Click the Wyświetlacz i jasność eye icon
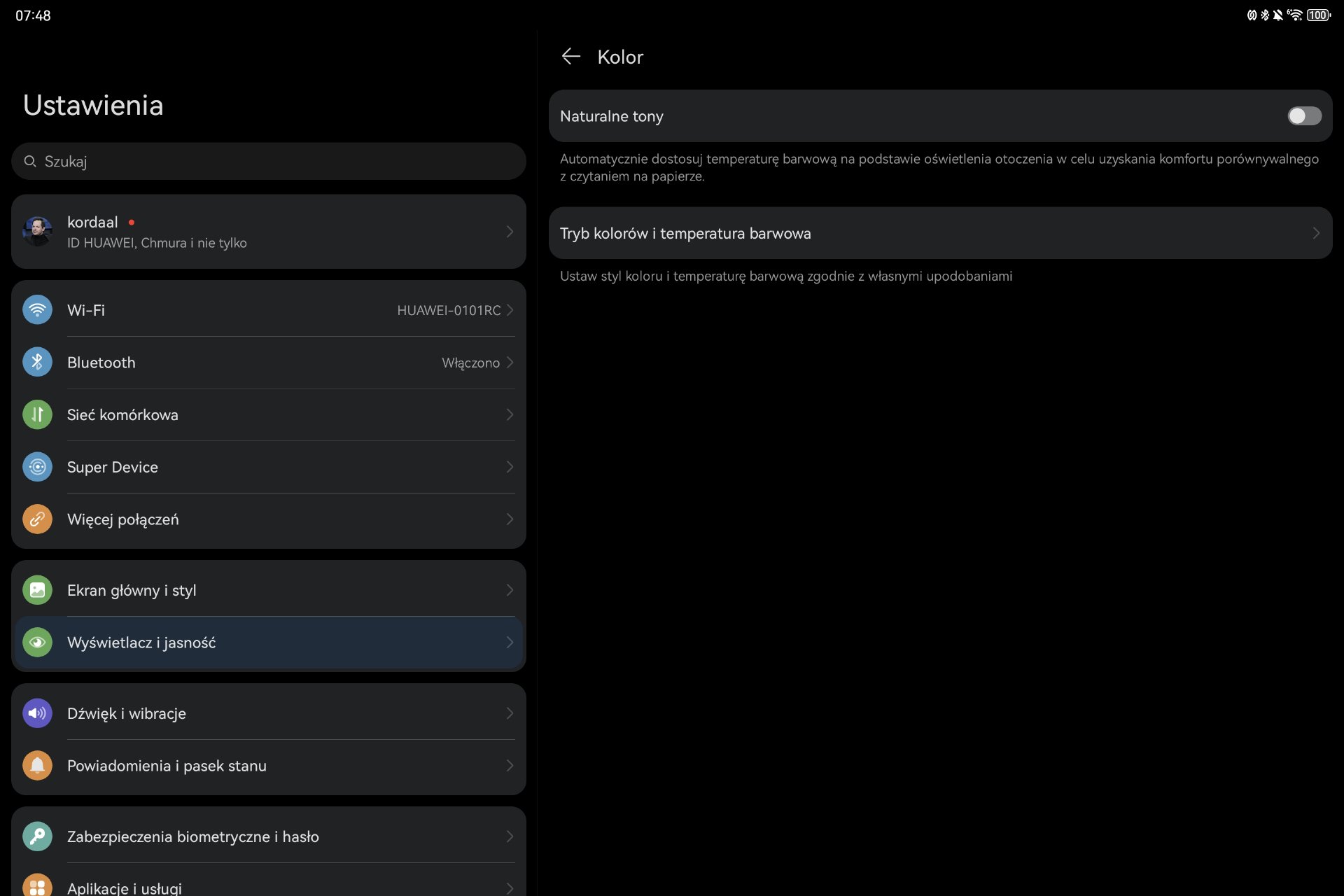 click(x=37, y=643)
